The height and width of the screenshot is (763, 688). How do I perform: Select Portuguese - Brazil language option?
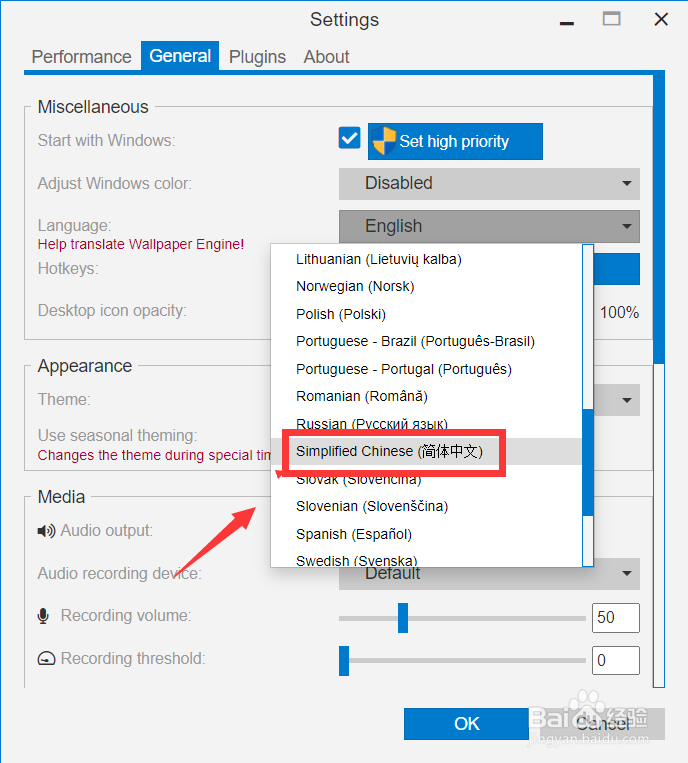[x=426, y=341]
